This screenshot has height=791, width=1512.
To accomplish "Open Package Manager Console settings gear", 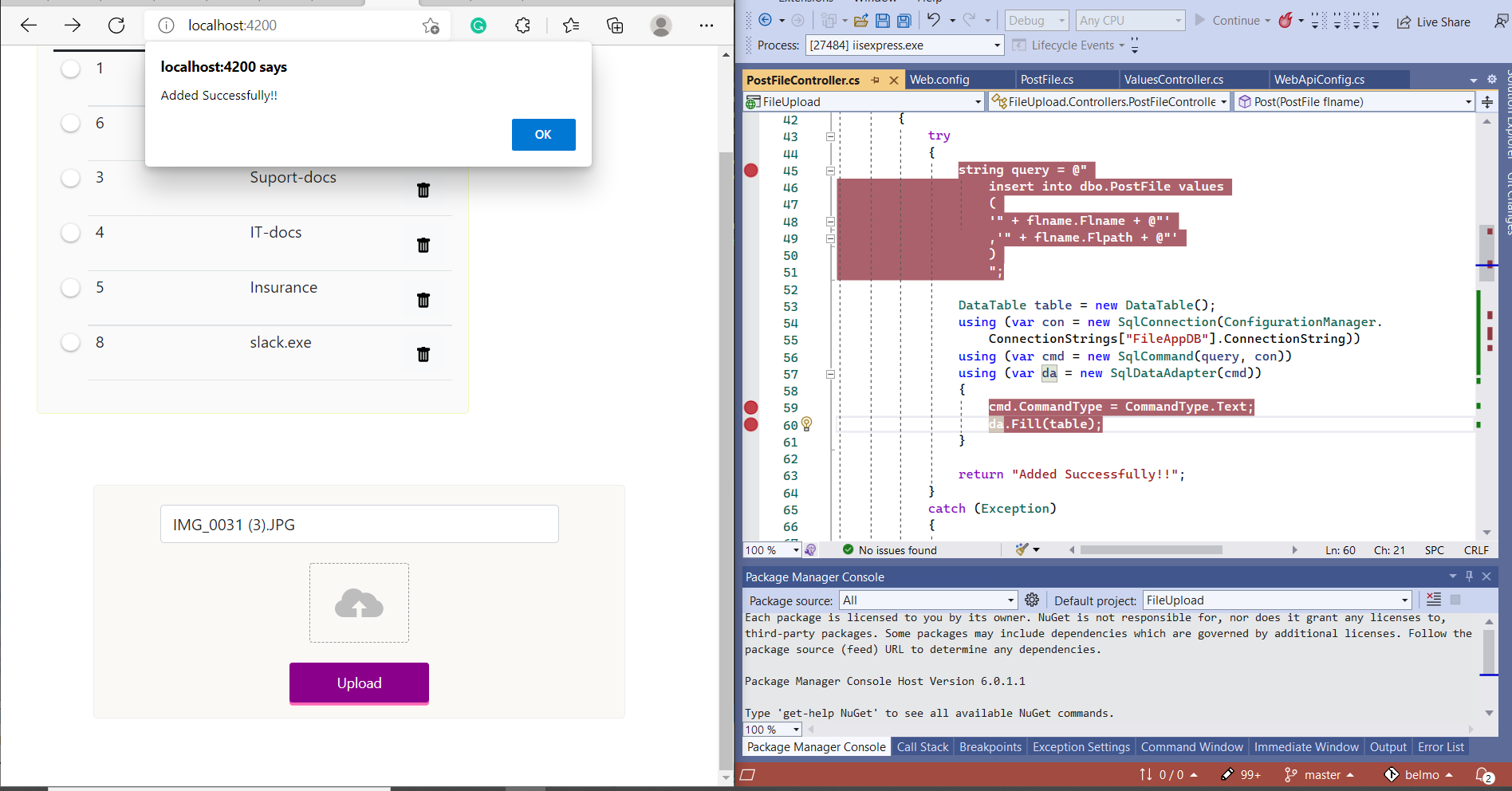I will point(1032,600).
